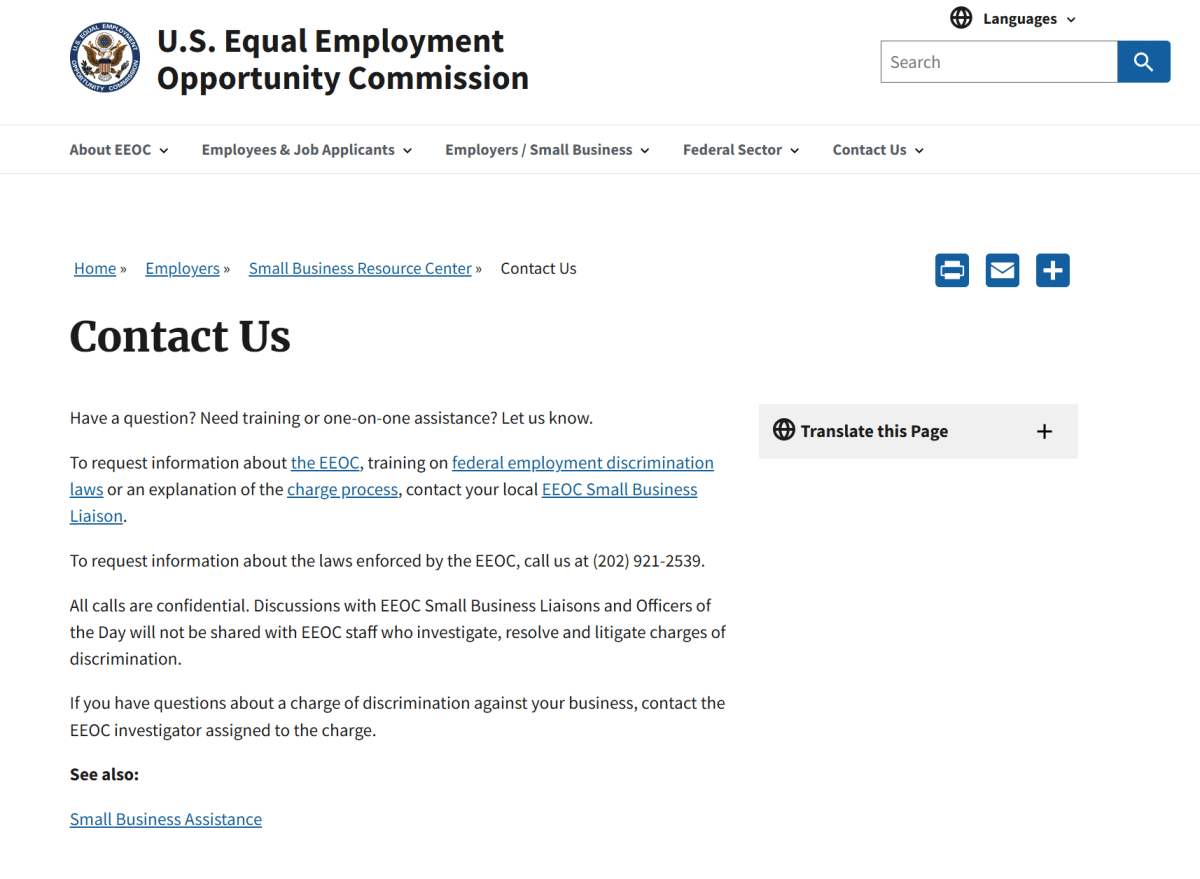The height and width of the screenshot is (879, 1200).
Task: Click the federal employment discrimination laws link
Action: point(583,463)
